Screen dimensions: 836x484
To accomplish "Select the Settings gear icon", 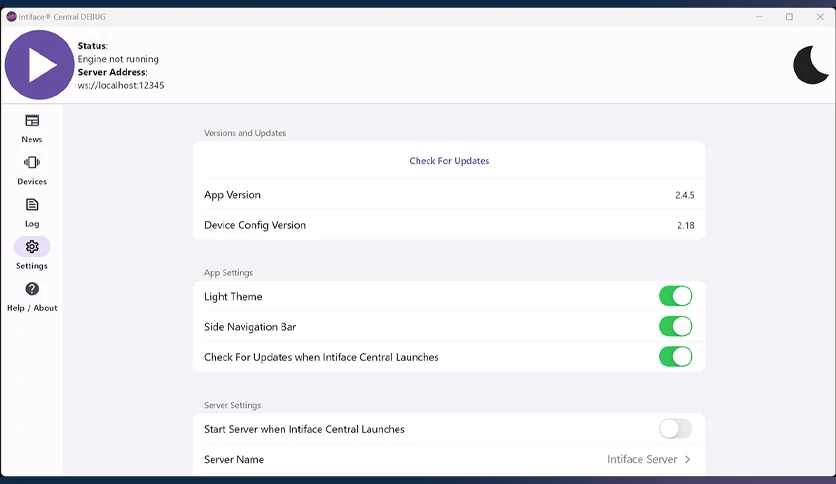I will 32,247.
